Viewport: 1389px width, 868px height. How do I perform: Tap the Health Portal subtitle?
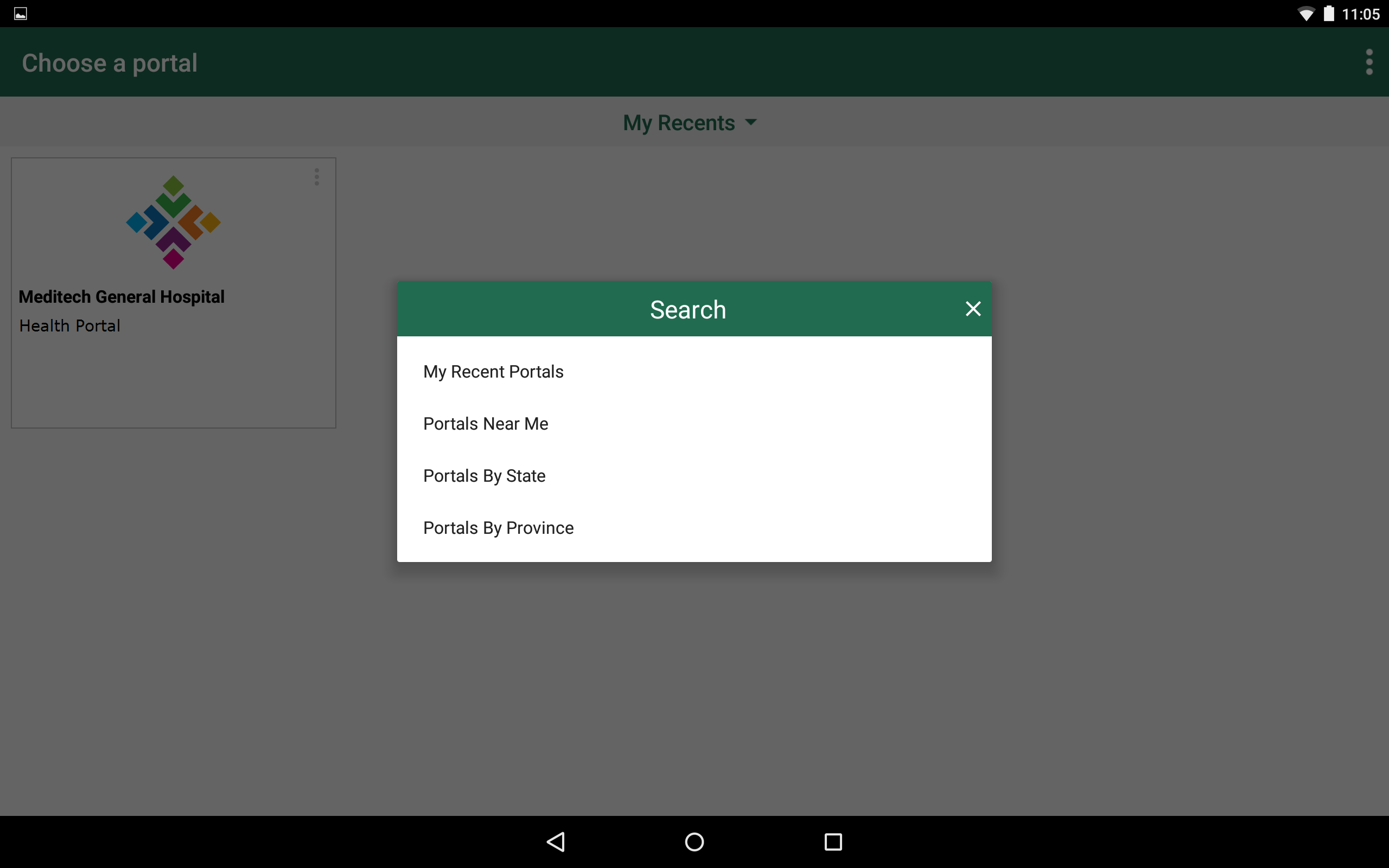click(x=70, y=325)
